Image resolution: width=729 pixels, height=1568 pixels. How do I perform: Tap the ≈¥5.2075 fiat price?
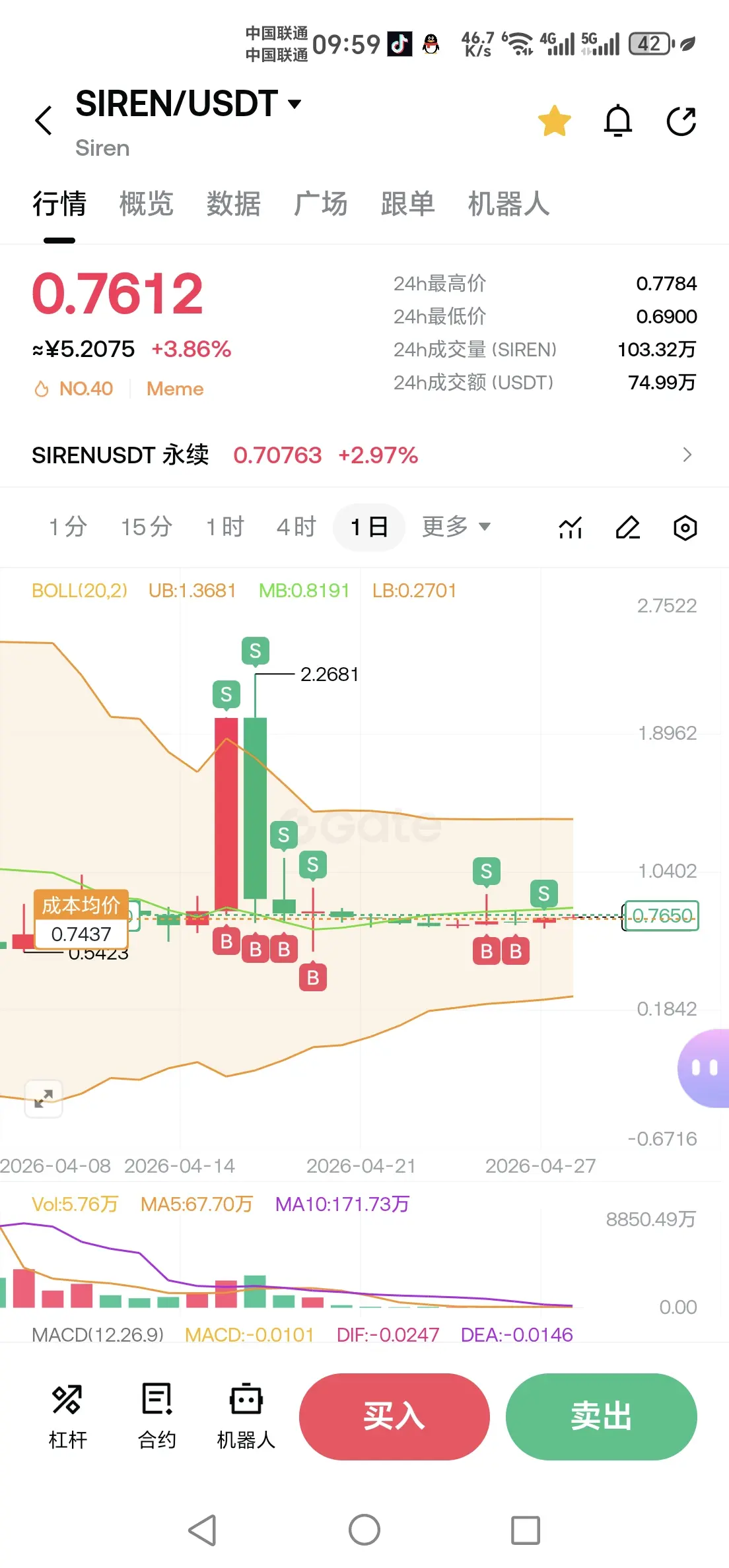pyautogui.click(x=83, y=349)
